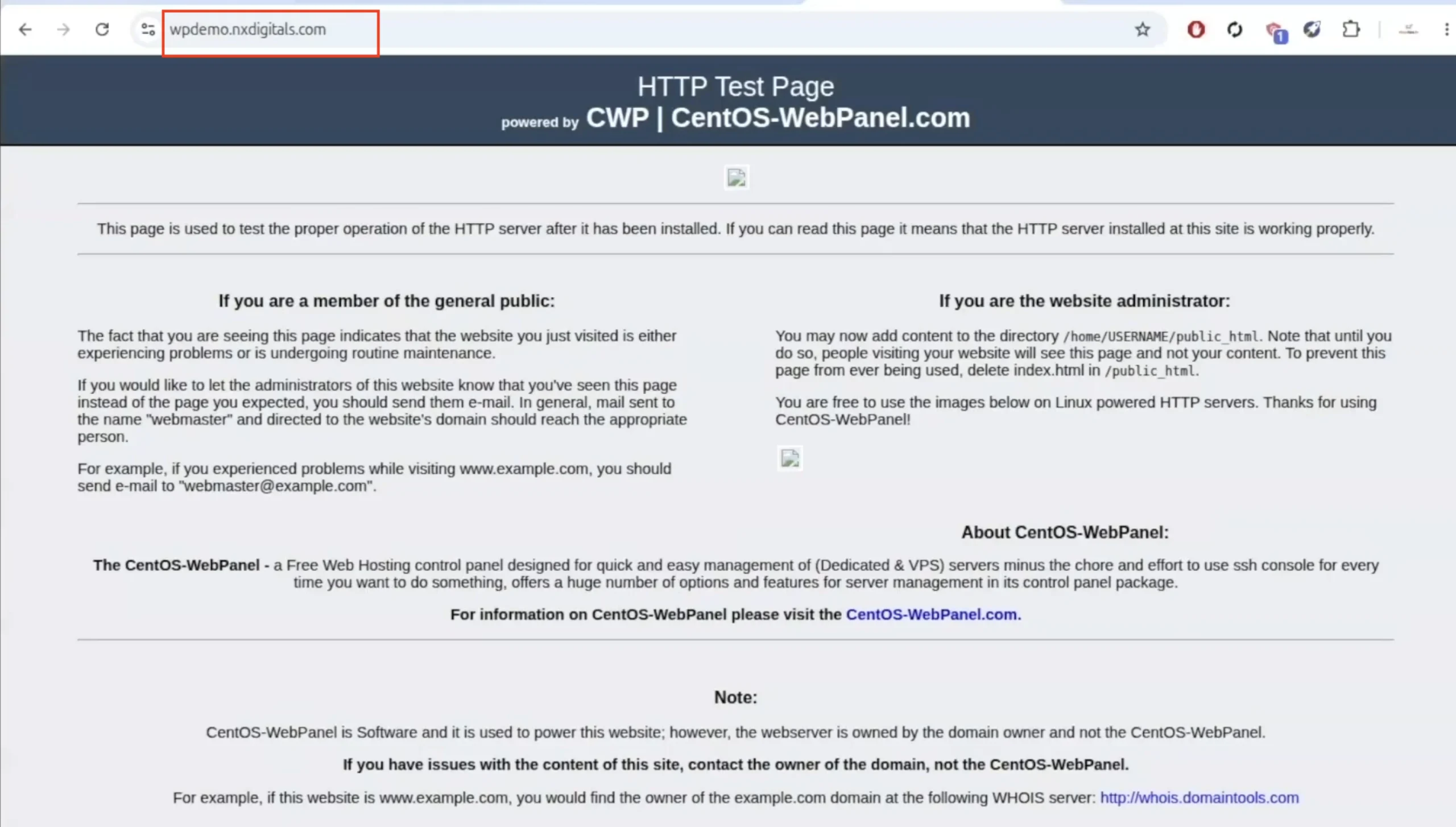Viewport: 1456px width, 827px height.
Task: Click bold text "The CentOS-WebPanel -"
Action: (x=181, y=565)
